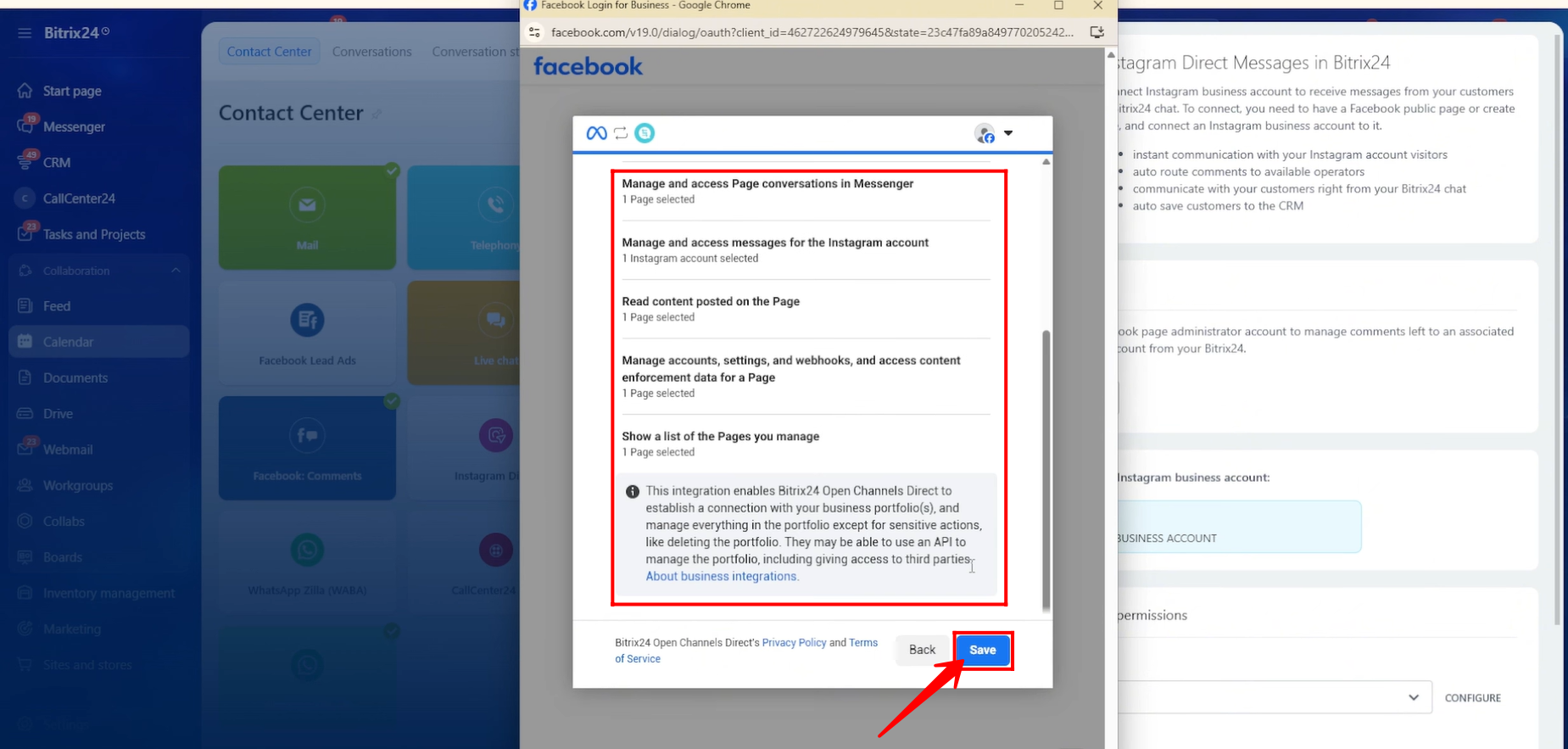This screenshot has height=749, width=1568.
Task: Open the Privacy Policy link
Action: pos(794,642)
